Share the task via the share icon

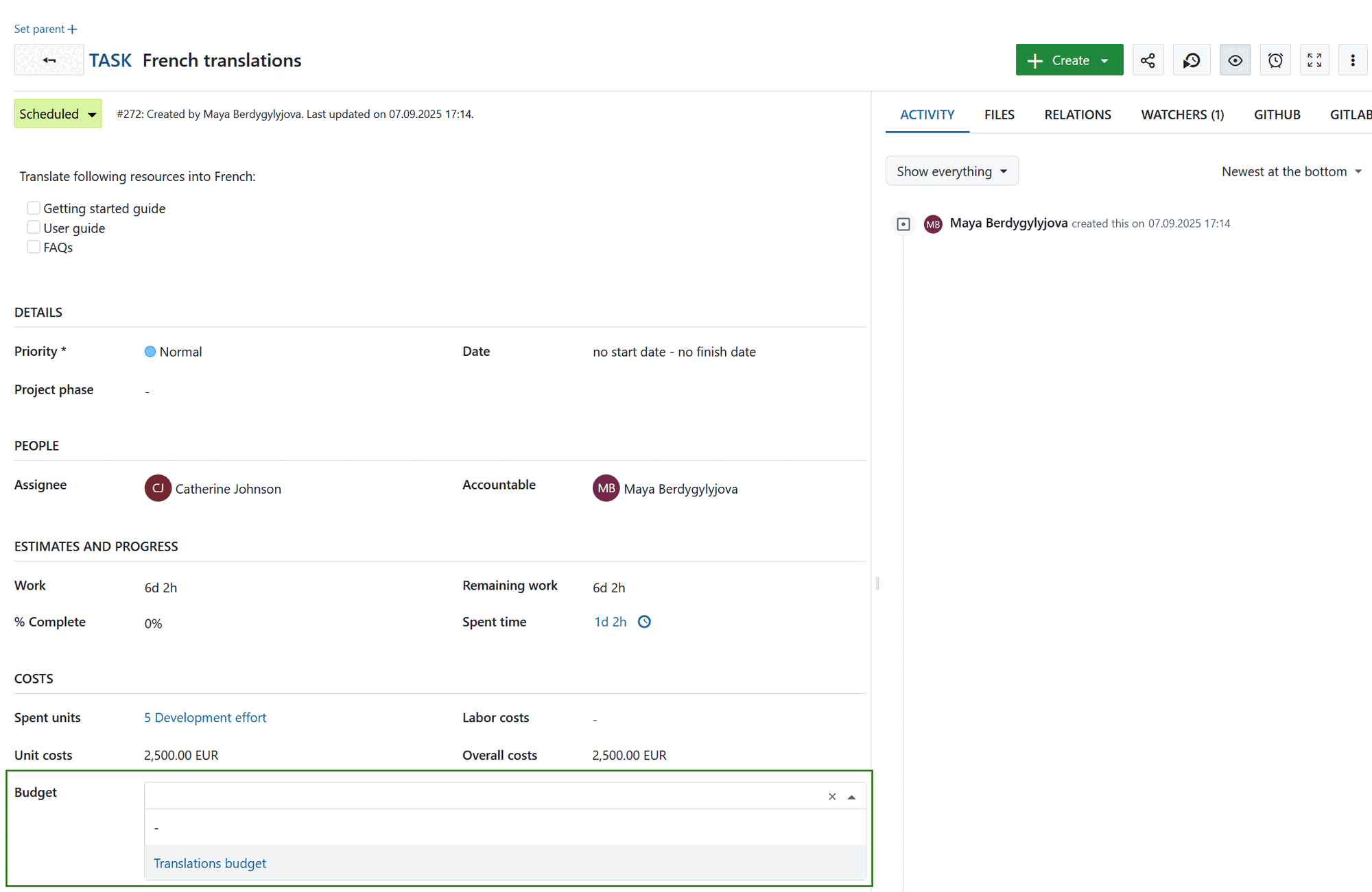(1148, 60)
